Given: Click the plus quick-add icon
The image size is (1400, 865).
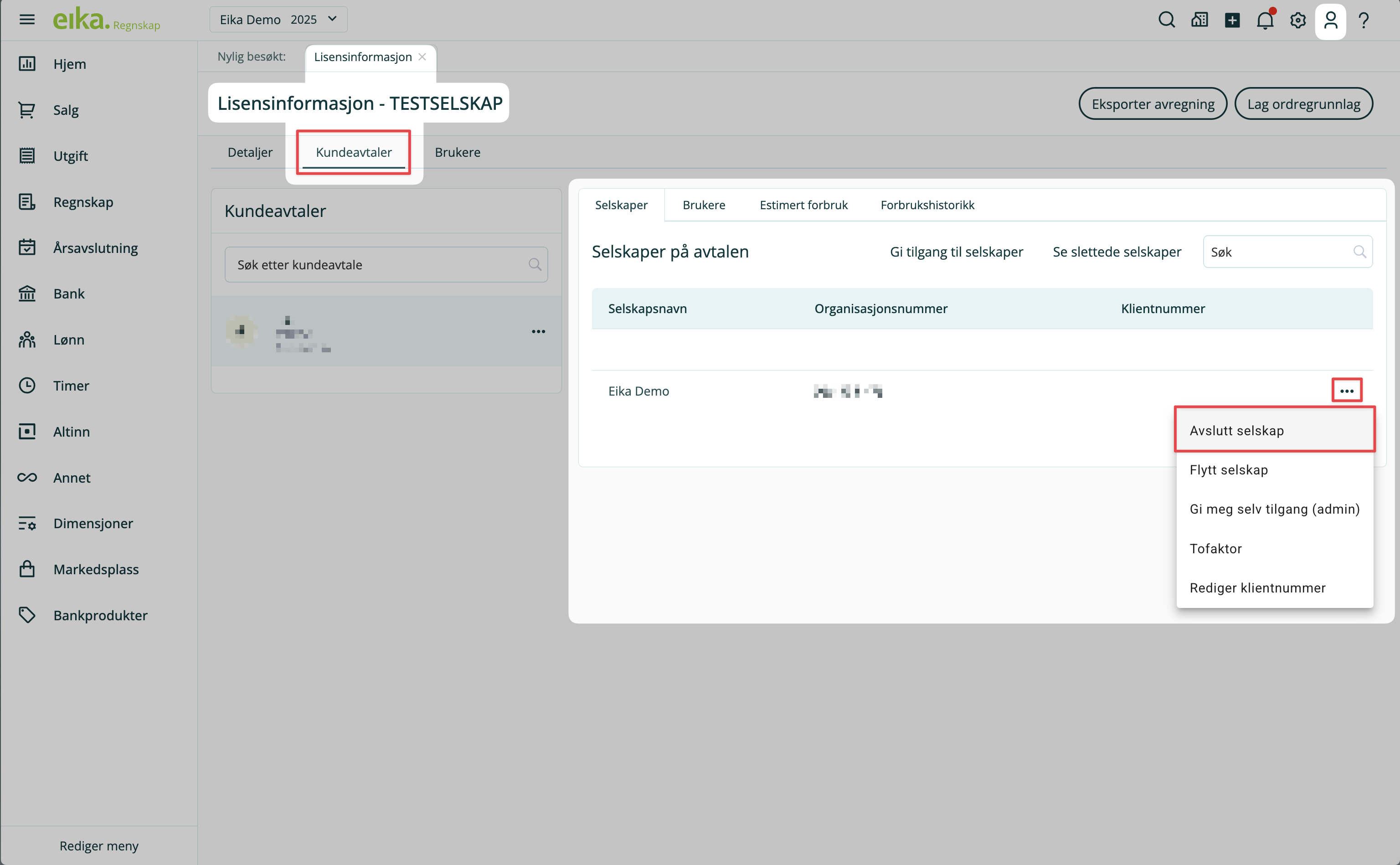Looking at the screenshot, I should coord(1232,20).
